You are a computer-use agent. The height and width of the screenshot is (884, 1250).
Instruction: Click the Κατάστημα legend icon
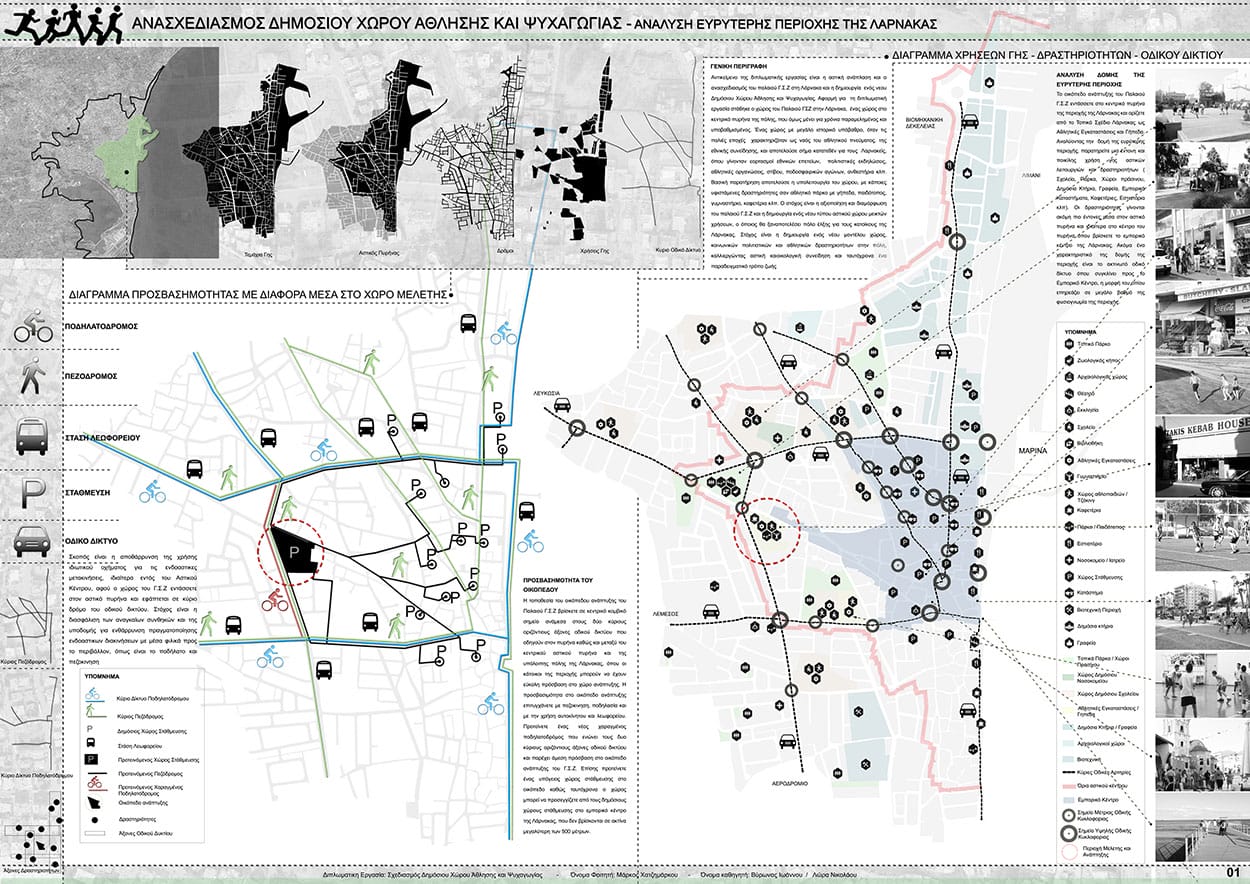[1069, 593]
